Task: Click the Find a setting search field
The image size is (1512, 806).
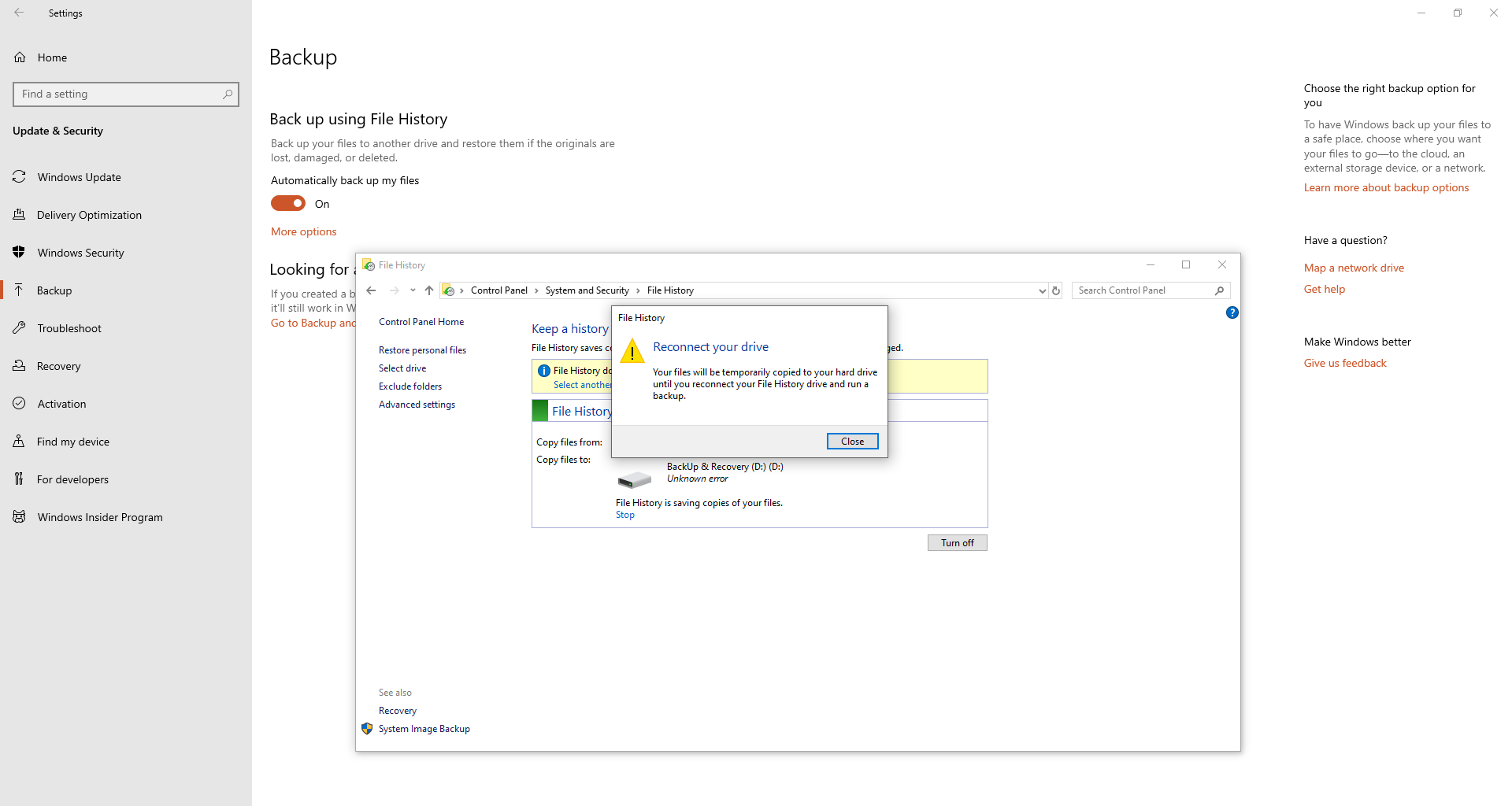Action: point(126,94)
